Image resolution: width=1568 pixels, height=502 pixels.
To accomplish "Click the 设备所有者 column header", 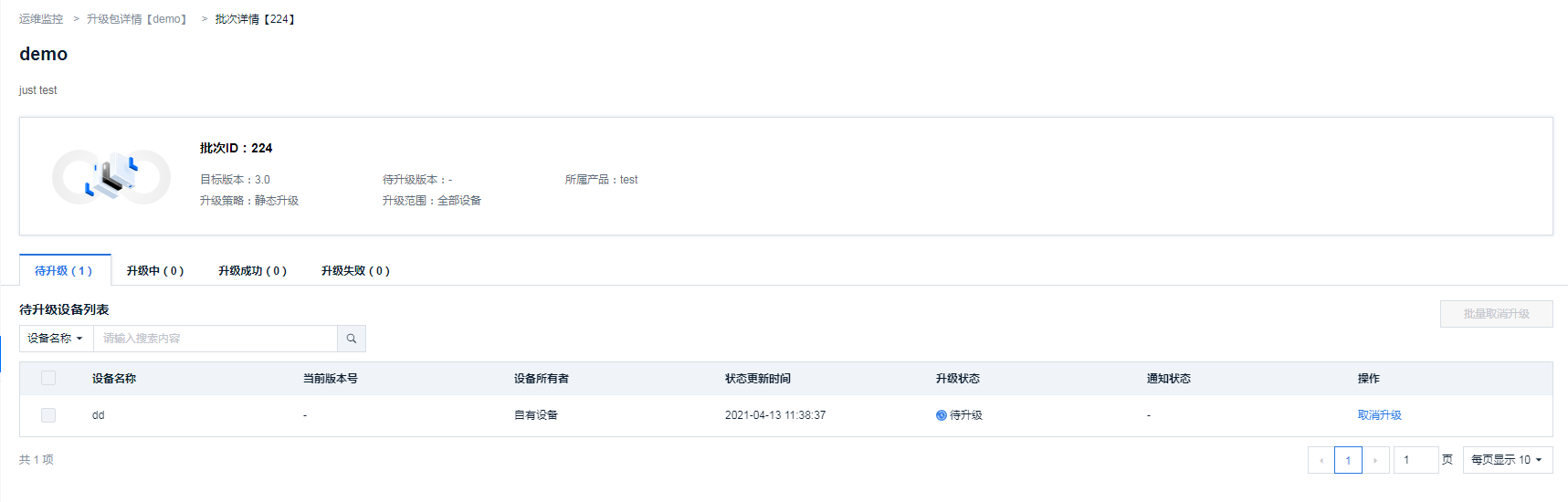I will tap(542, 379).
